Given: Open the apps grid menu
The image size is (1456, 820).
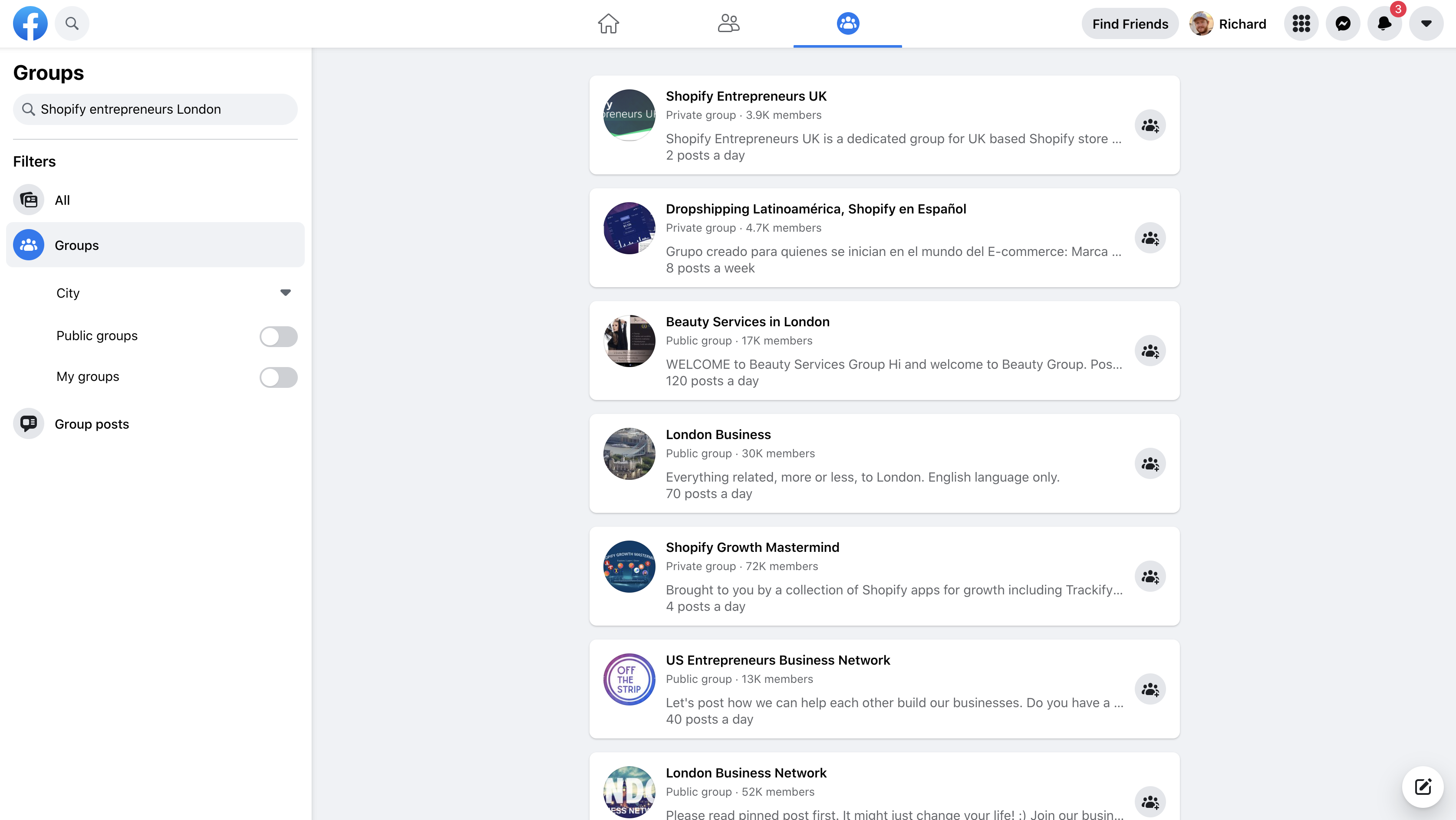Looking at the screenshot, I should [x=1301, y=24].
